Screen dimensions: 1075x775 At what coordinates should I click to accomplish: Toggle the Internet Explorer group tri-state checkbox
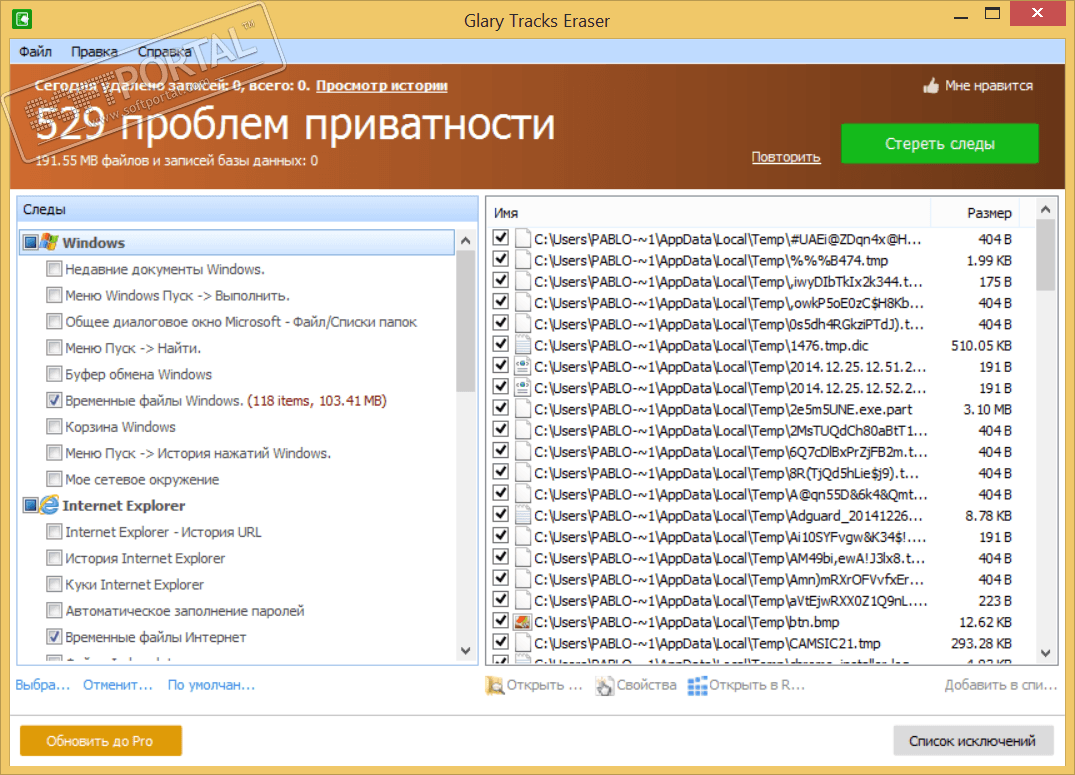(x=31, y=505)
